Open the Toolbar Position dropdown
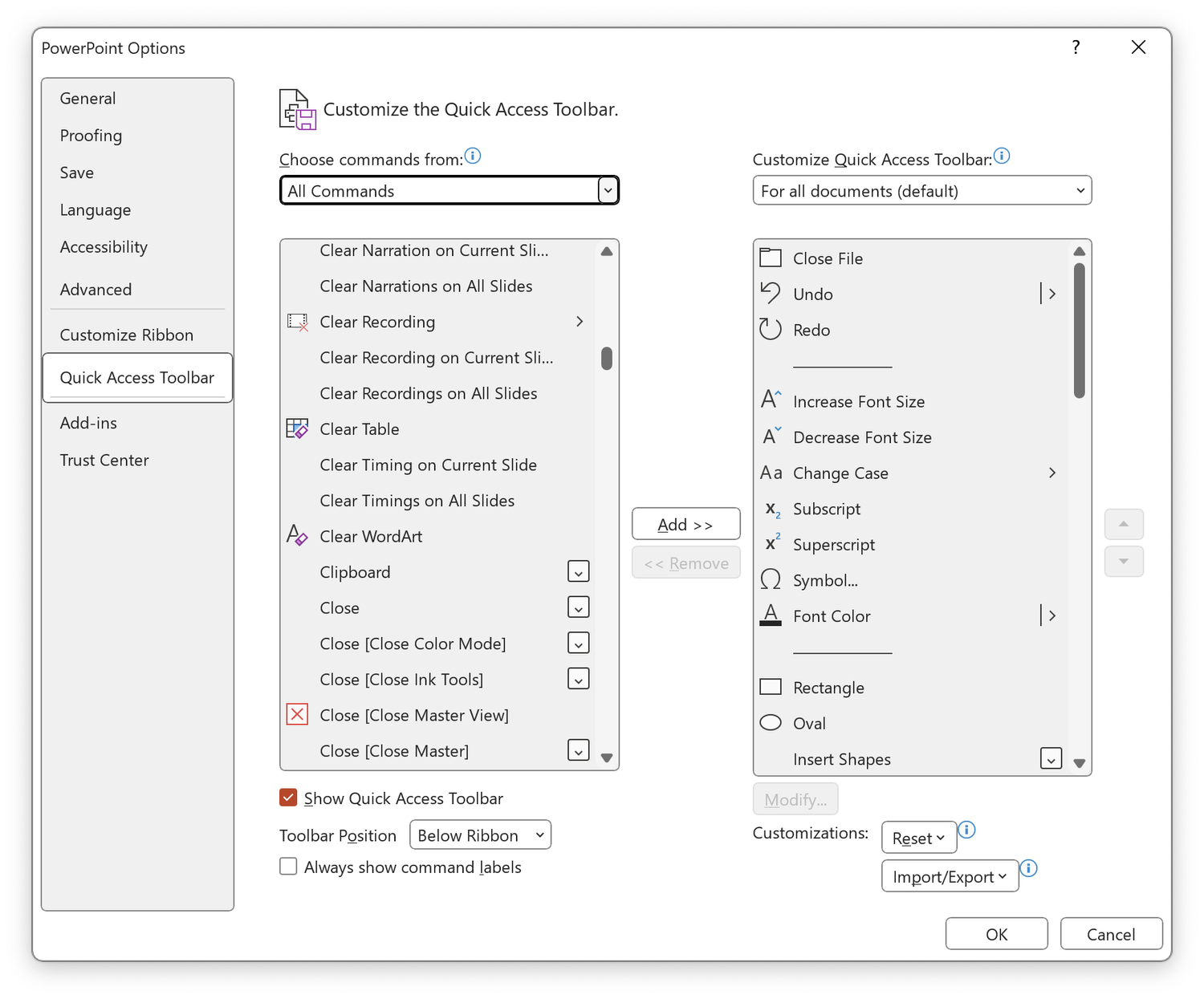1204x999 pixels. 479,835
